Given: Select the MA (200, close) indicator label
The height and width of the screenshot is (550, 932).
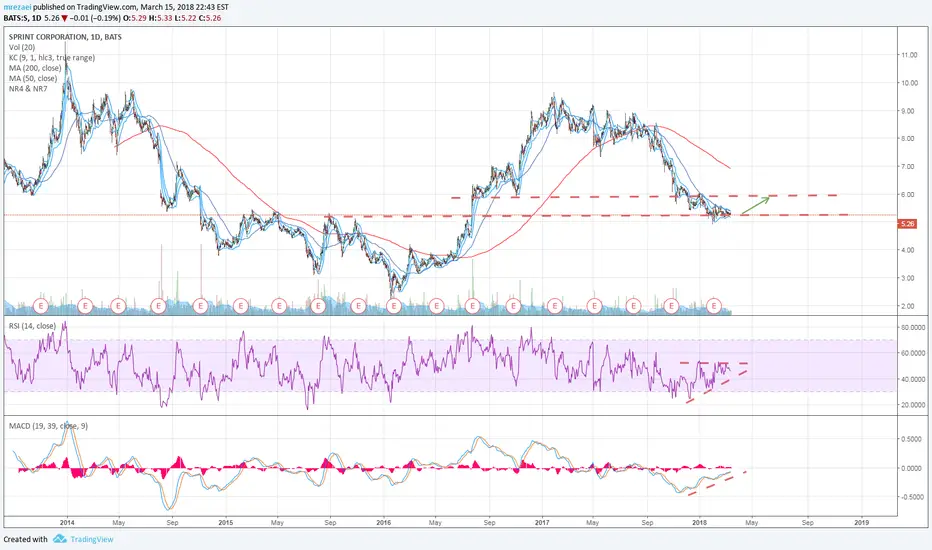Looking at the screenshot, I should point(35,68).
